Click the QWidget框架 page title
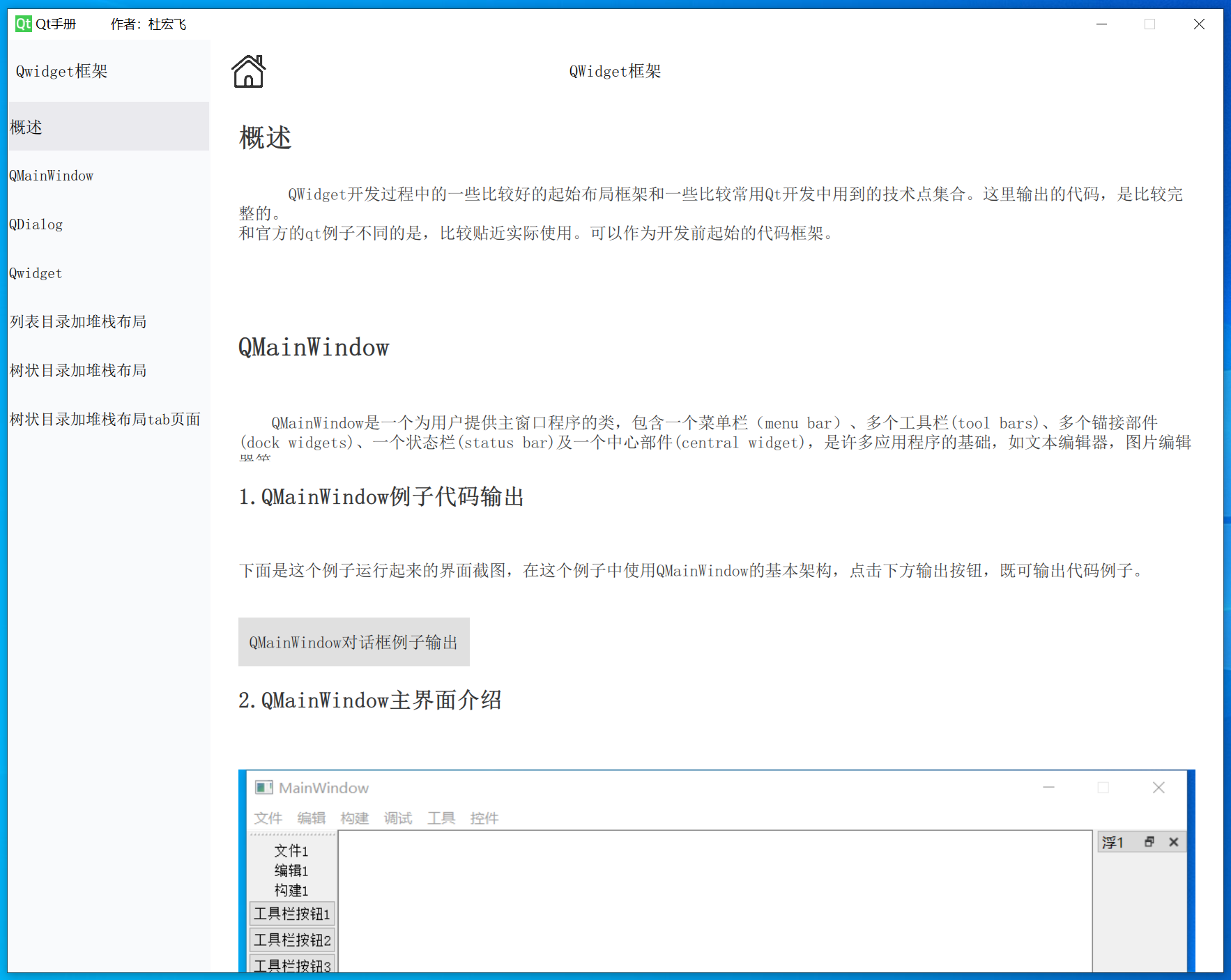The image size is (1231, 980). 615,71
